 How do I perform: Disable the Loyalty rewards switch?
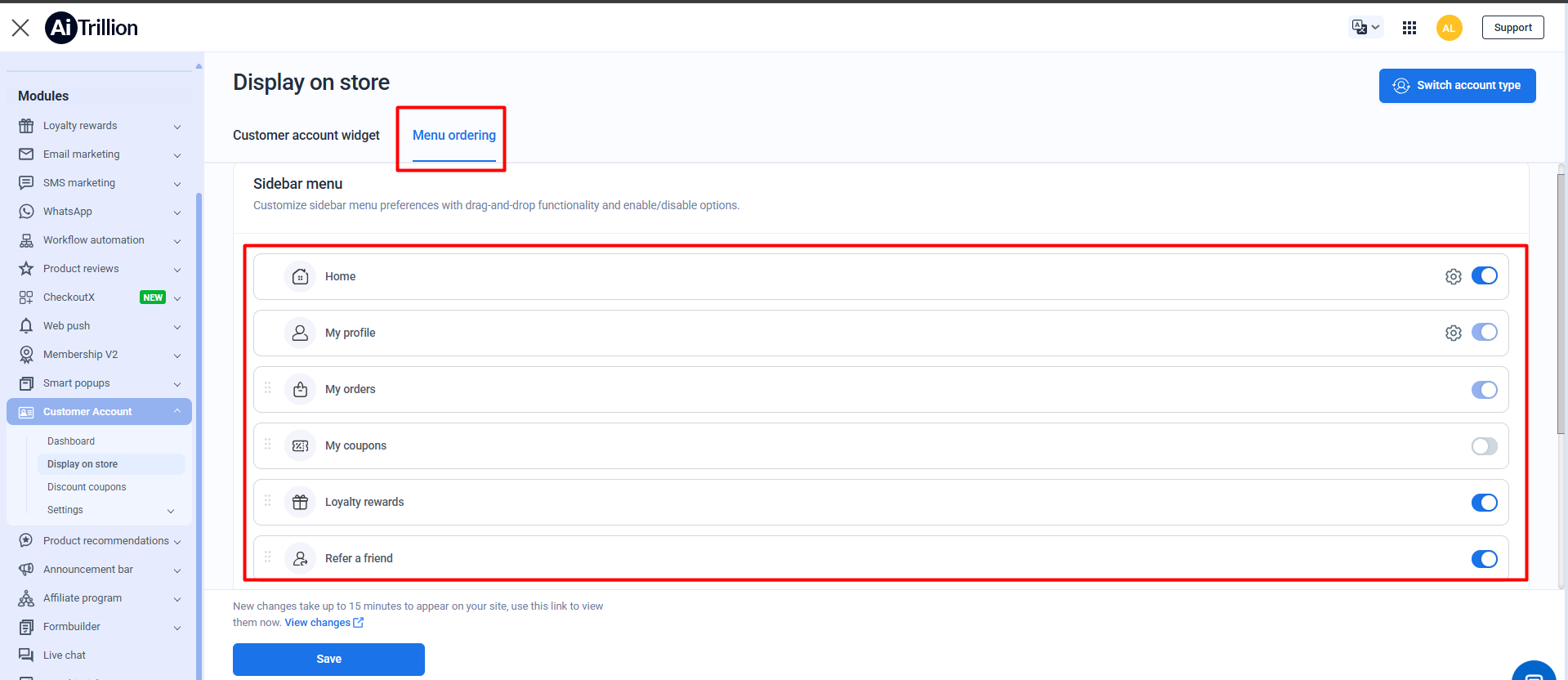tap(1484, 503)
